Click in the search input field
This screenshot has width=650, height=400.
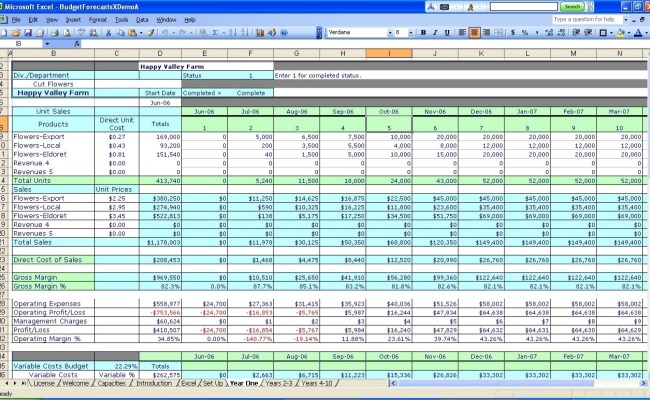click(x=524, y=7)
